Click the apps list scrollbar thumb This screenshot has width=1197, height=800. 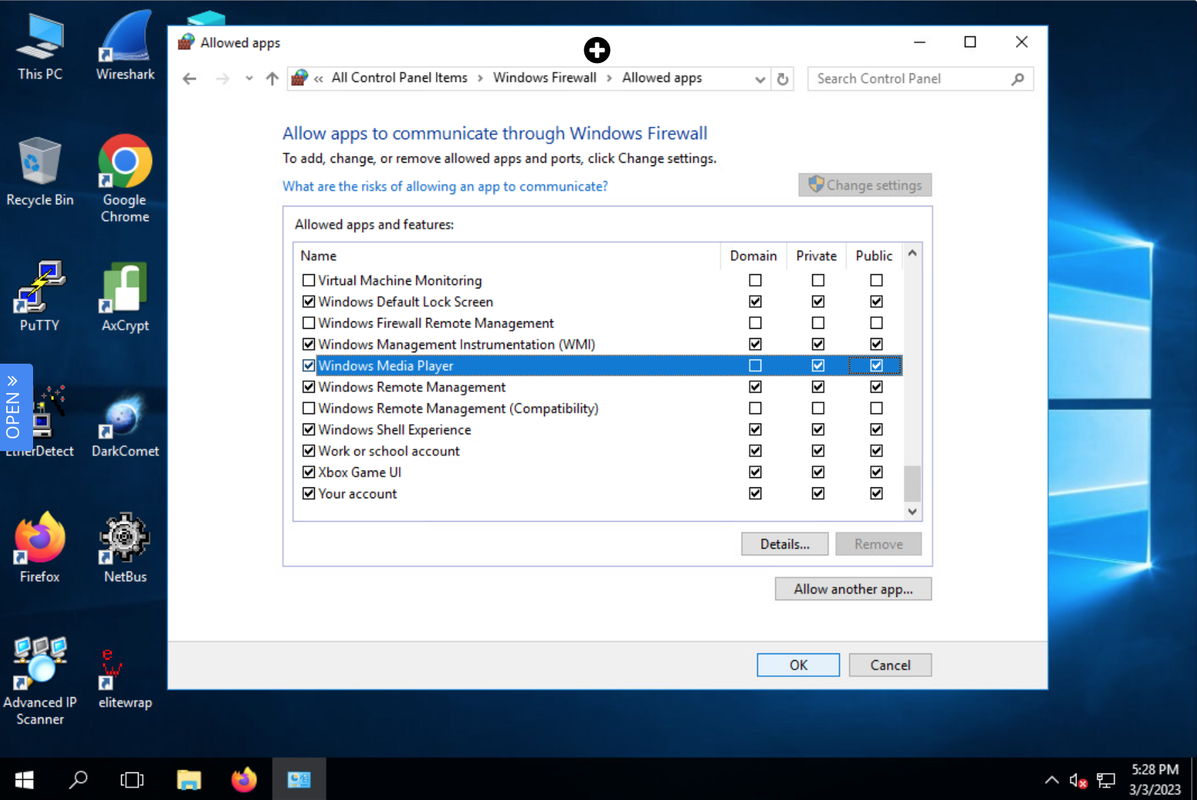912,482
